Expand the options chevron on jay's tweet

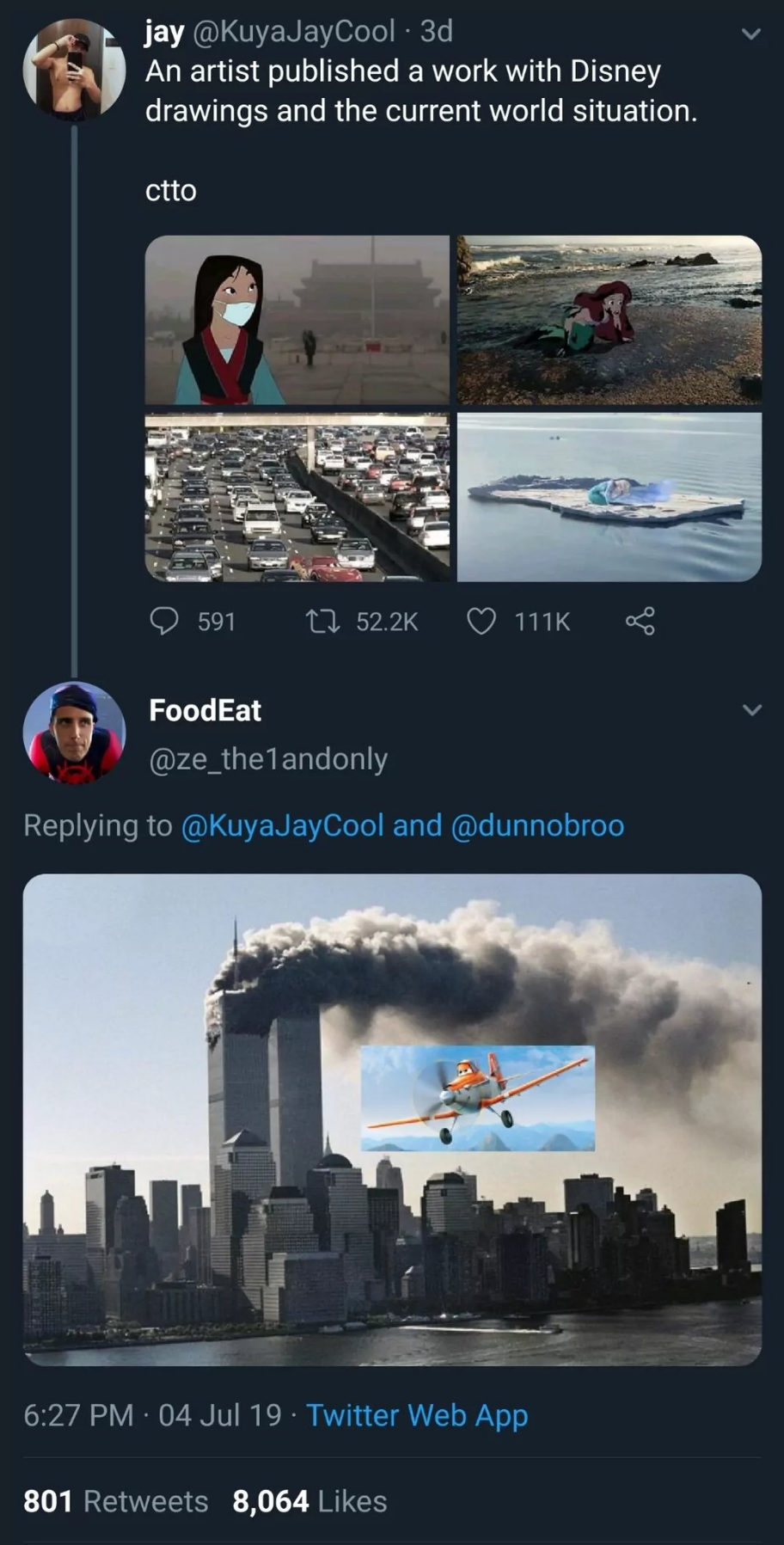[751, 34]
